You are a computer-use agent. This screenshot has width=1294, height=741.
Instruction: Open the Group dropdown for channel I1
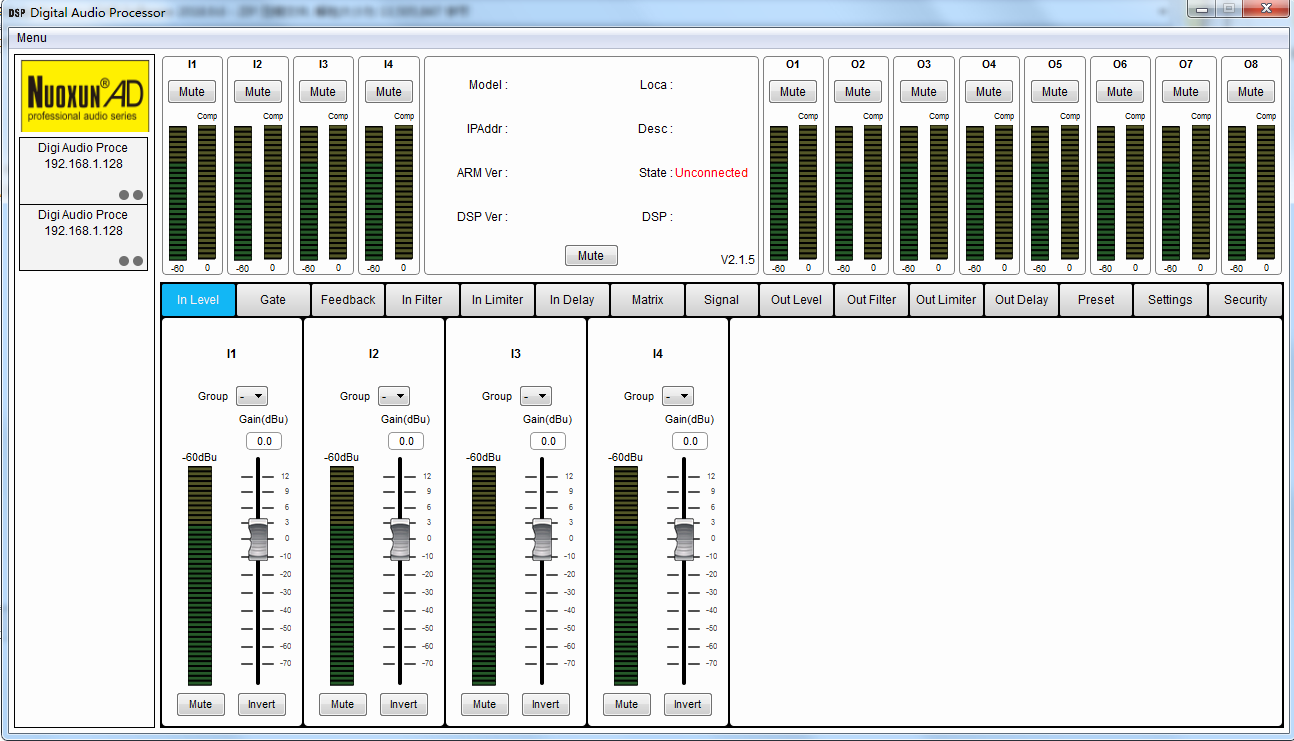(x=251, y=395)
